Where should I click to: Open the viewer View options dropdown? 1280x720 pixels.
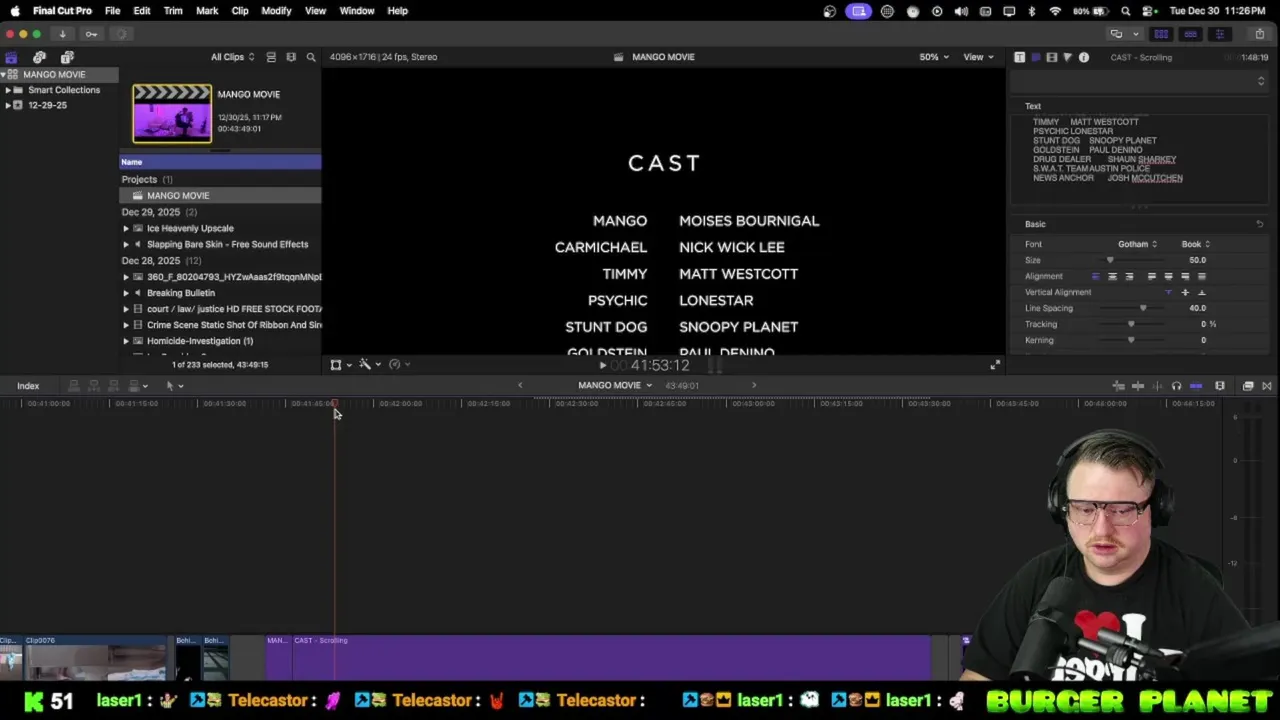pyautogui.click(x=978, y=57)
